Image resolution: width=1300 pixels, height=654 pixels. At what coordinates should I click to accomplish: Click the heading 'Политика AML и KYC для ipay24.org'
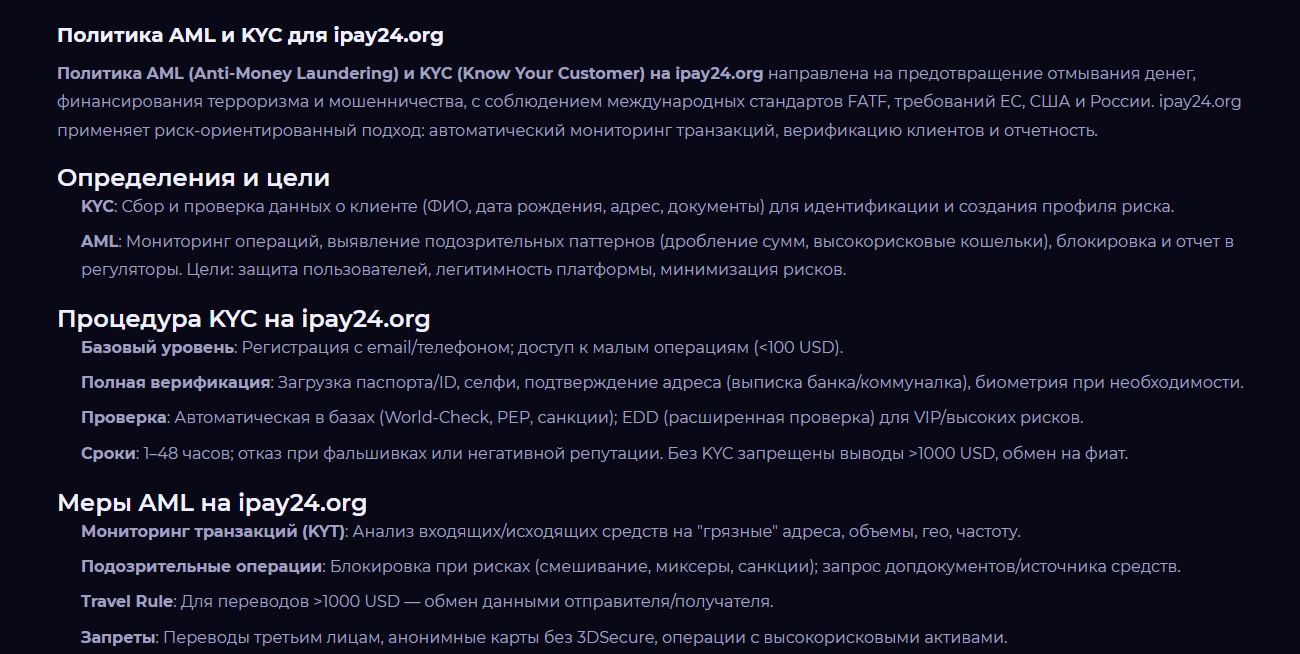(250, 36)
